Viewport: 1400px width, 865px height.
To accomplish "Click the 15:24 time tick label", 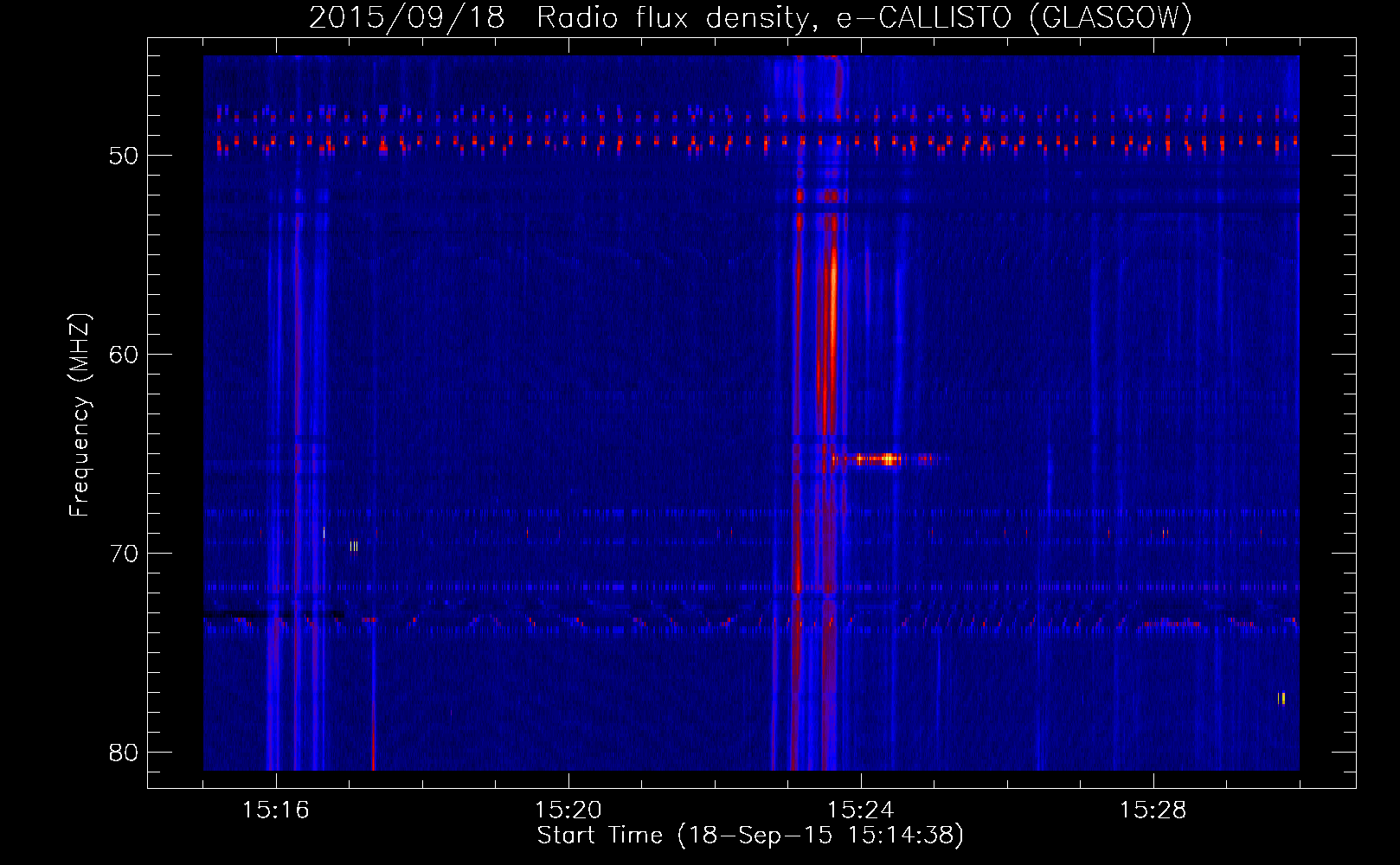I will coord(861,811).
